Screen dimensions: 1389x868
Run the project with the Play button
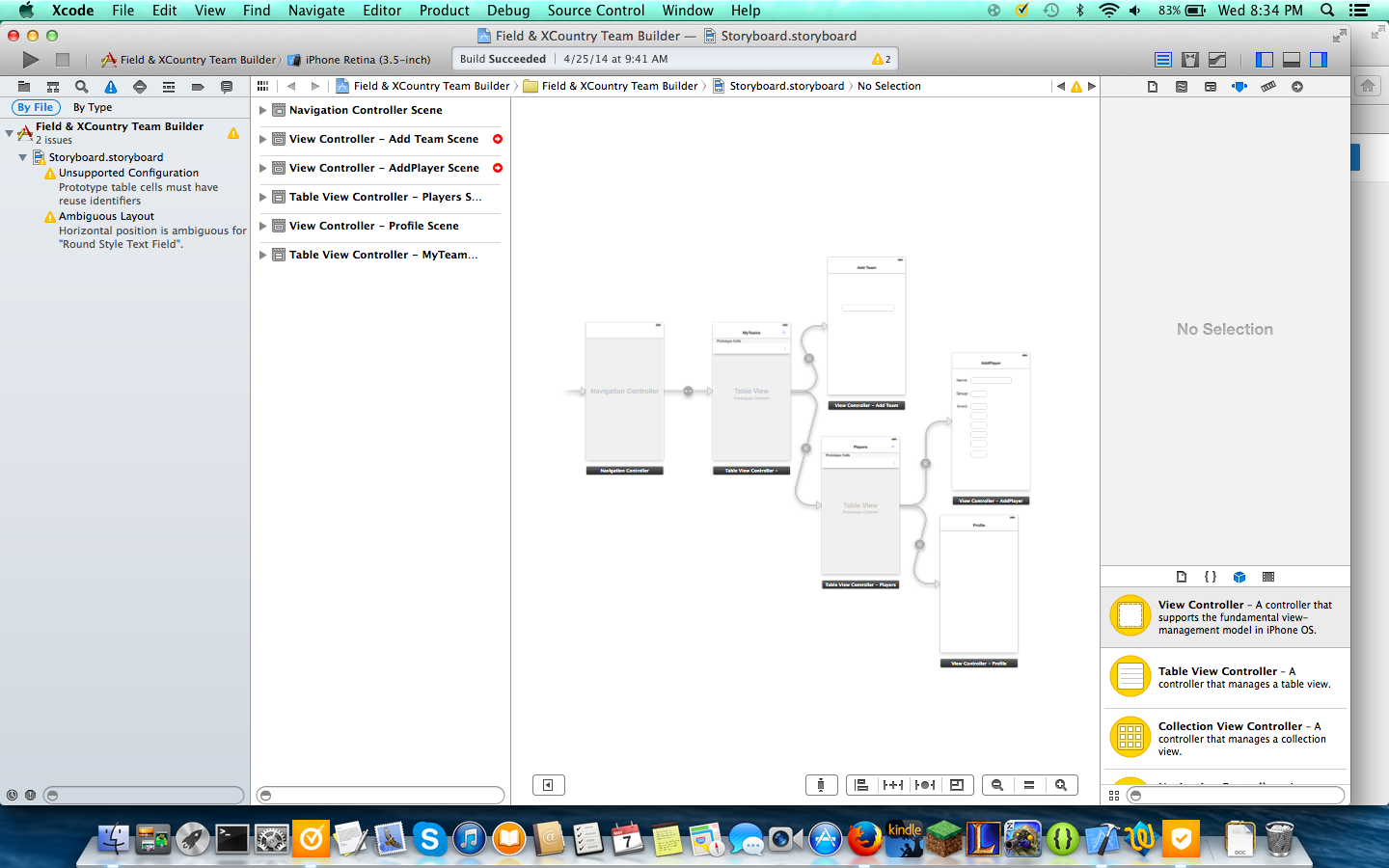(31, 60)
